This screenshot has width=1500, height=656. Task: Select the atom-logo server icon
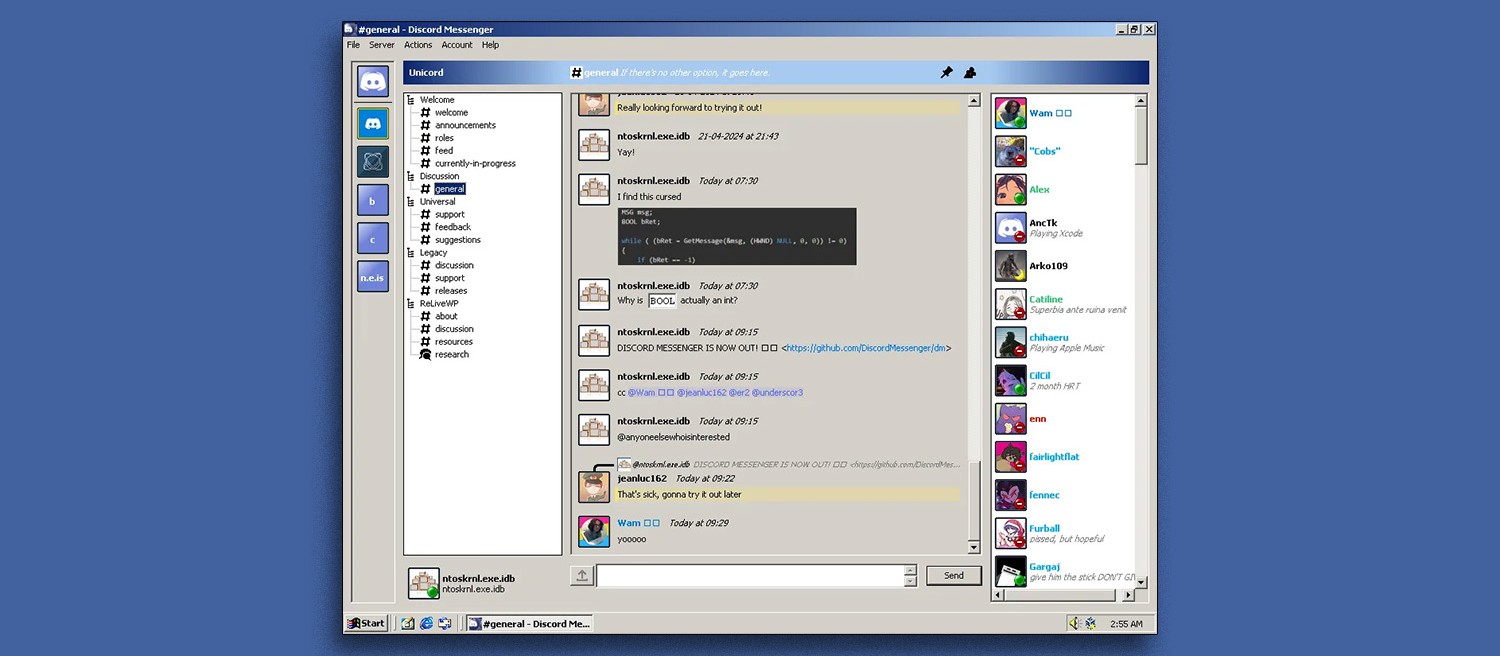coord(373,161)
